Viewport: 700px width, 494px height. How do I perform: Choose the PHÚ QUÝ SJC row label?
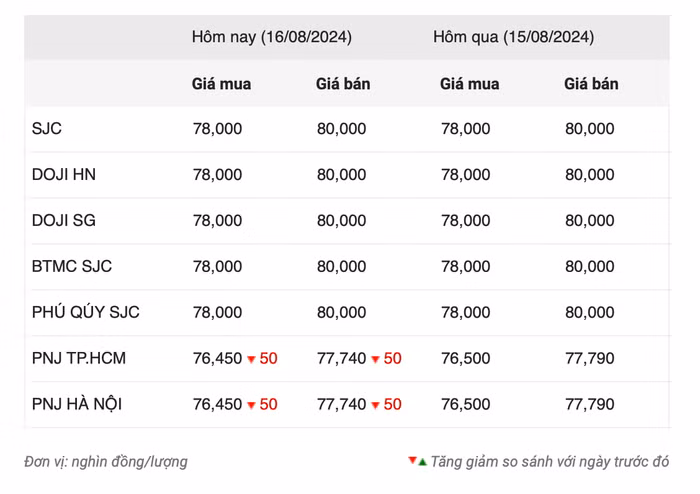point(86,313)
